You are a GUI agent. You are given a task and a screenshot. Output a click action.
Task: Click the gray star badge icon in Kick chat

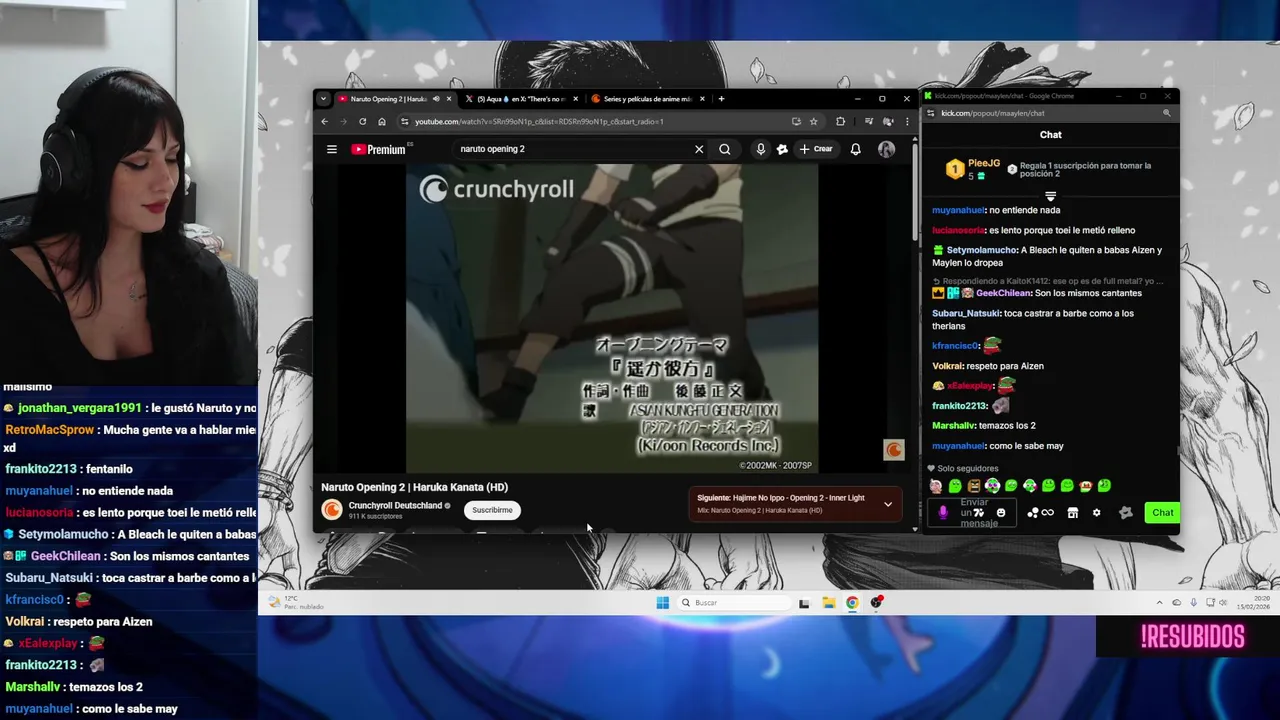(1125, 513)
